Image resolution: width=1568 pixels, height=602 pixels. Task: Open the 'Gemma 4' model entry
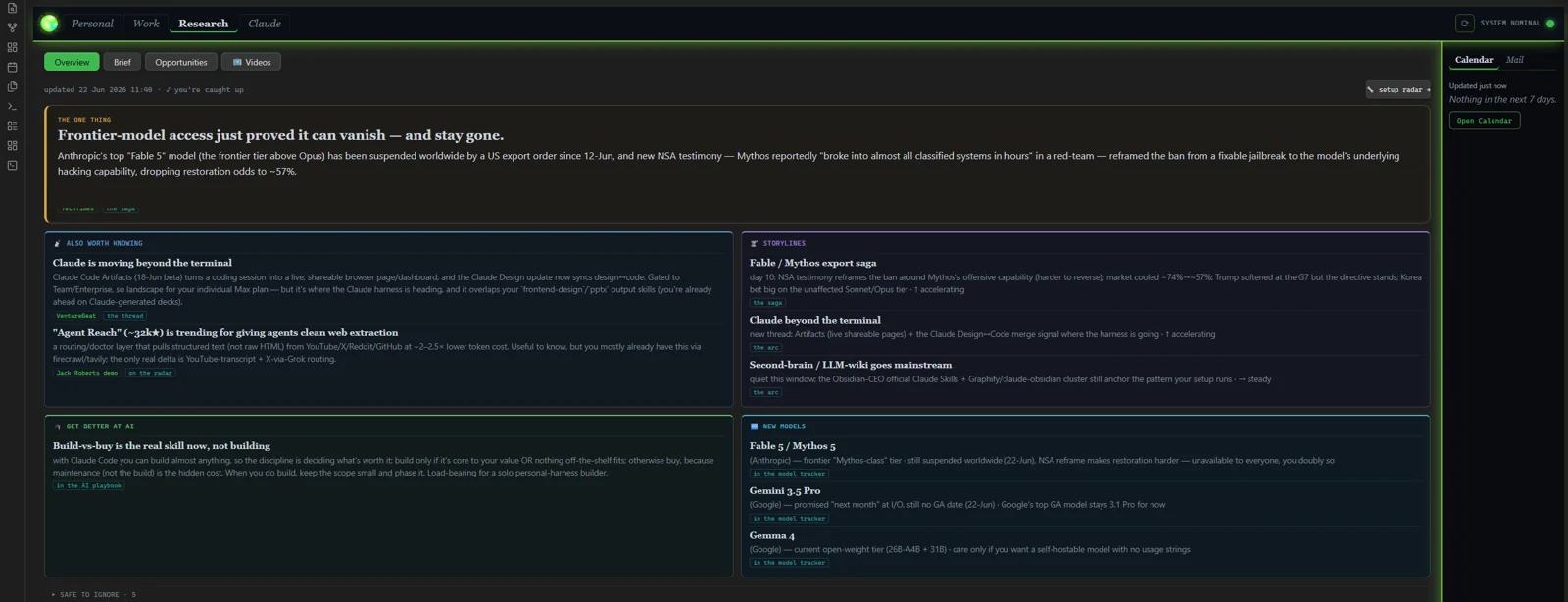(x=772, y=535)
